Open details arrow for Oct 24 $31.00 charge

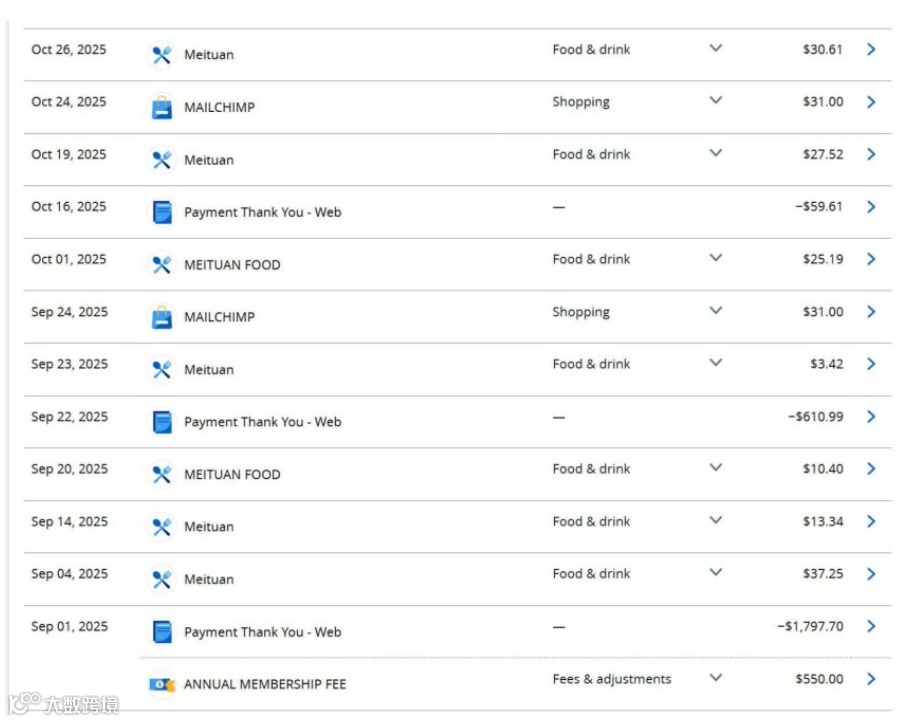tap(871, 102)
